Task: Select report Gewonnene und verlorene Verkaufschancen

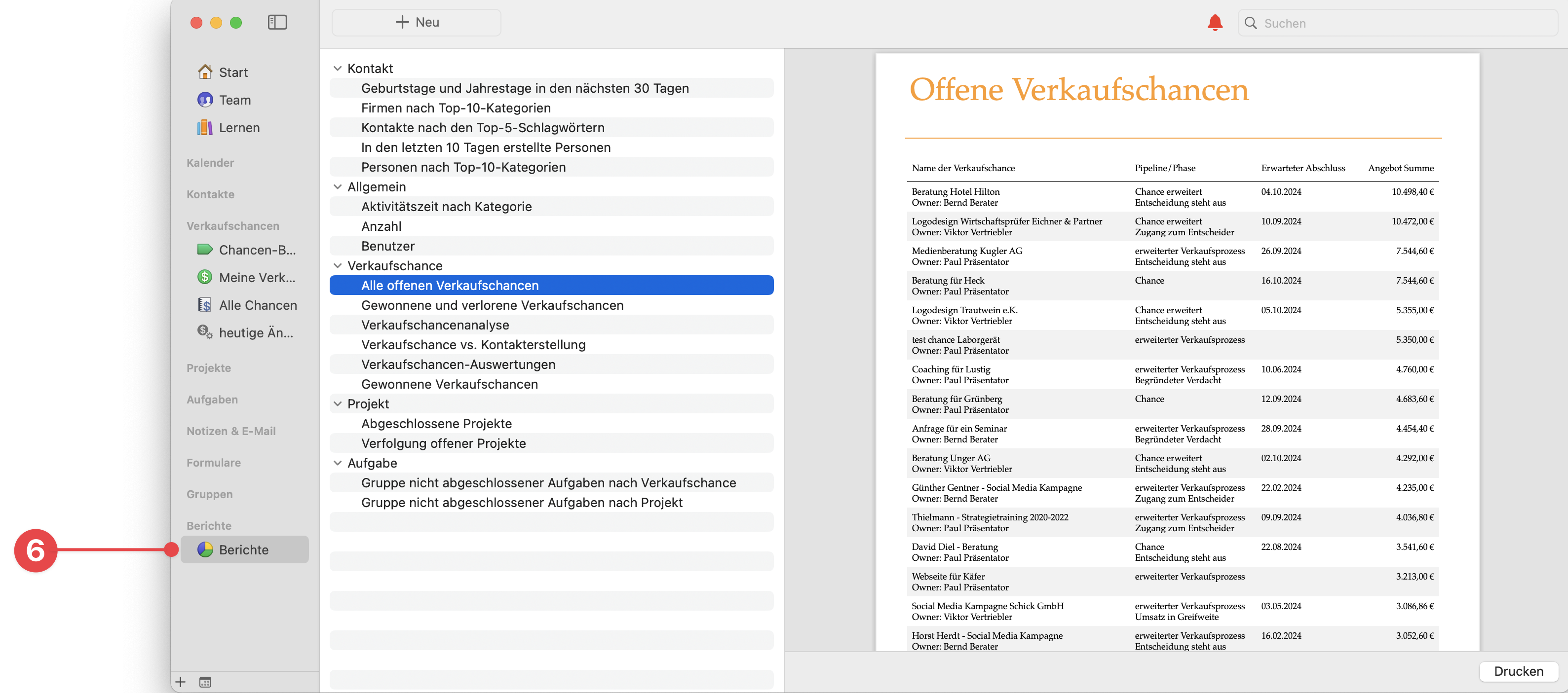Action: (551, 305)
